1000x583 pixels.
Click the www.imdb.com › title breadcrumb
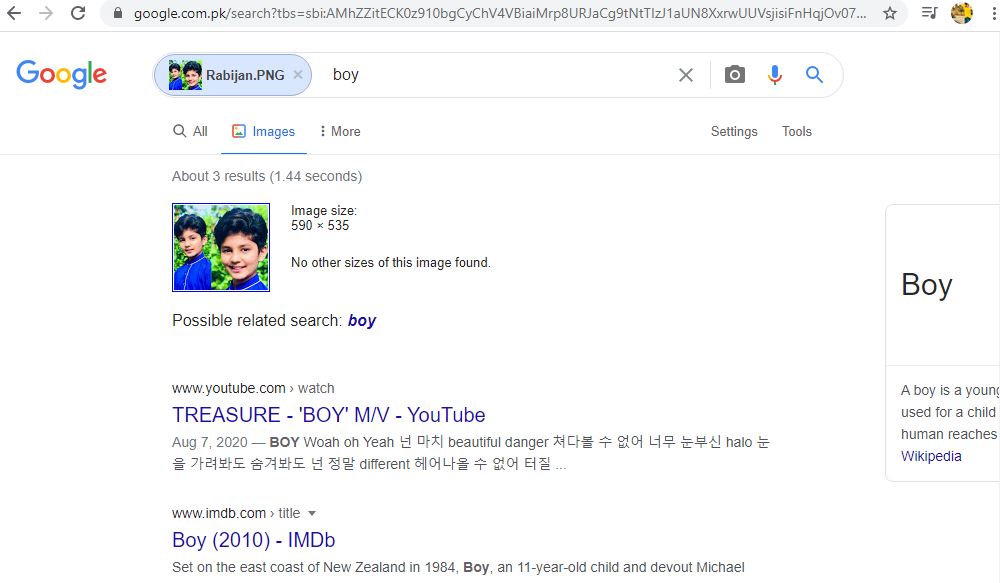click(x=235, y=513)
